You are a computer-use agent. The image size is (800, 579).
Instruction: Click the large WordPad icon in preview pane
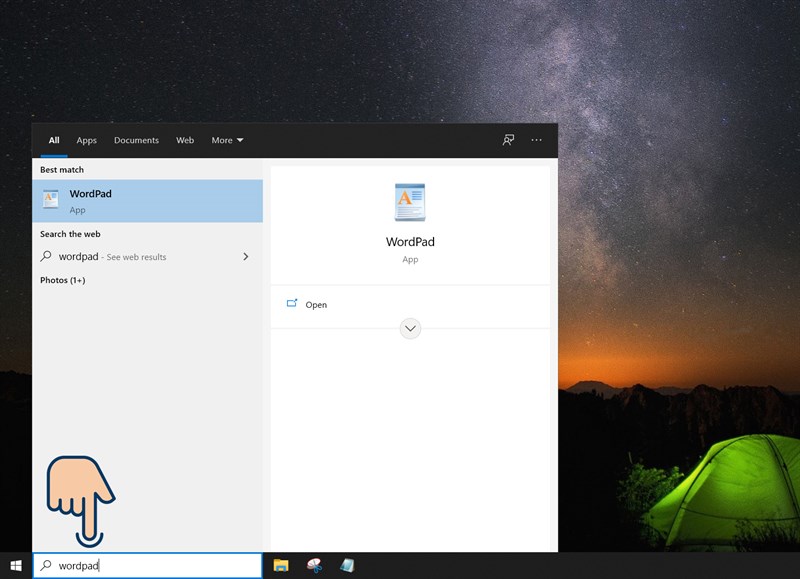[410, 202]
